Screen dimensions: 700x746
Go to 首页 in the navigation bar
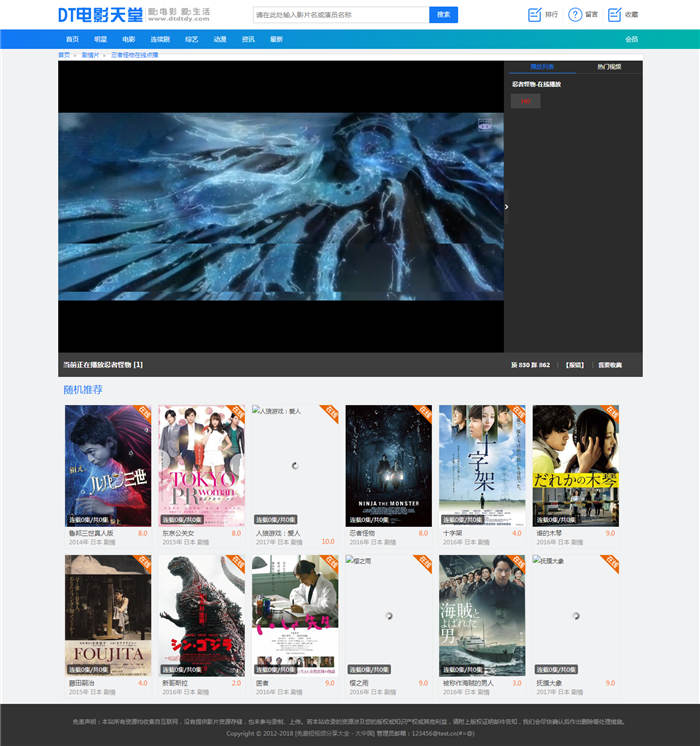(x=72, y=39)
